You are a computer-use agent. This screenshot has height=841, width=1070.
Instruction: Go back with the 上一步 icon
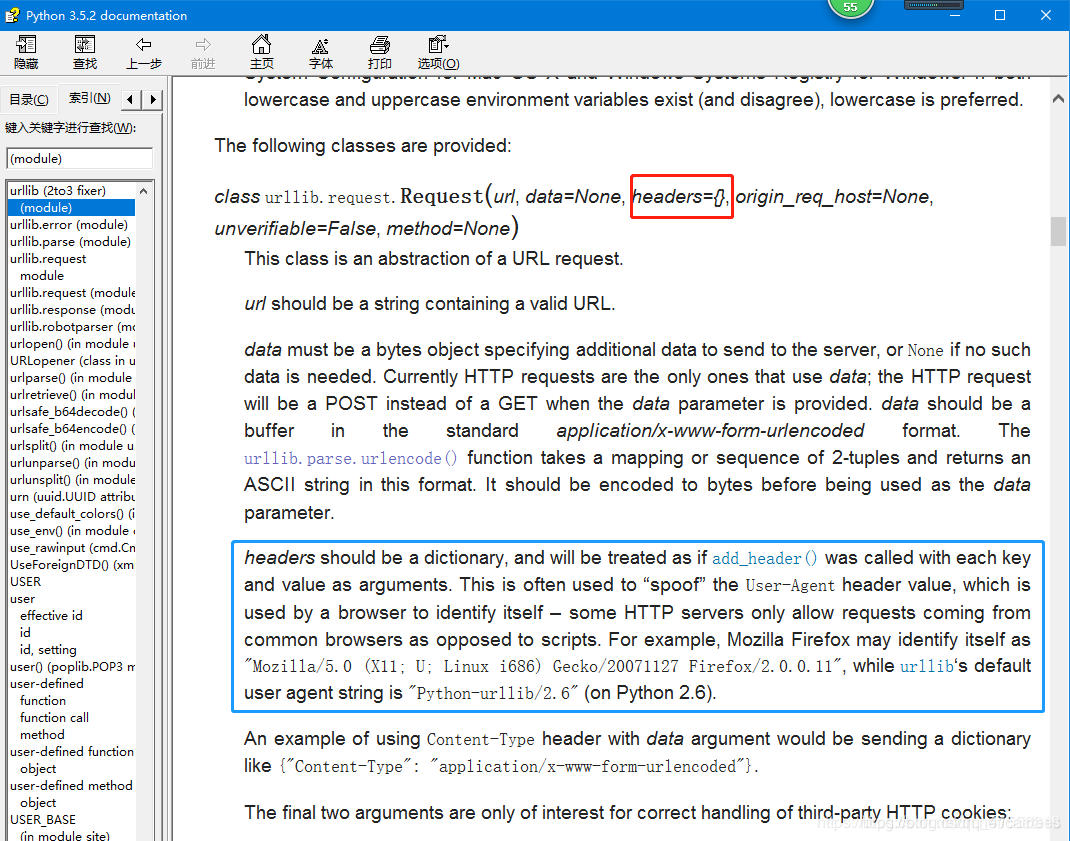click(144, 53)
